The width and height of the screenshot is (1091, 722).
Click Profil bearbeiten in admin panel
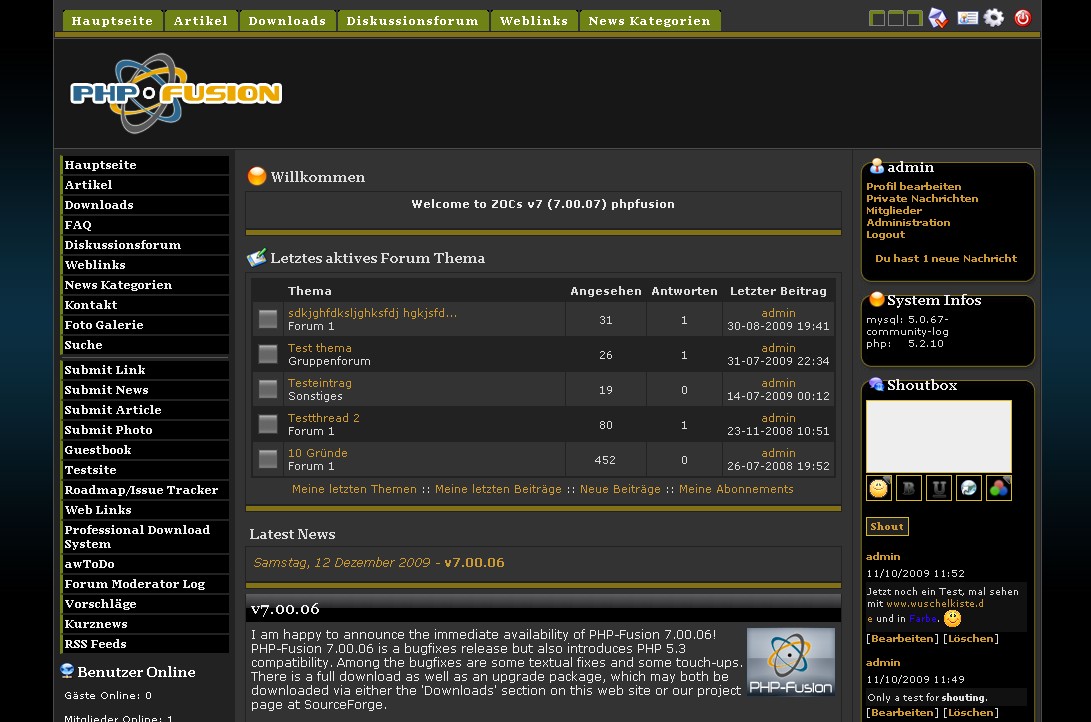point(914,186)
